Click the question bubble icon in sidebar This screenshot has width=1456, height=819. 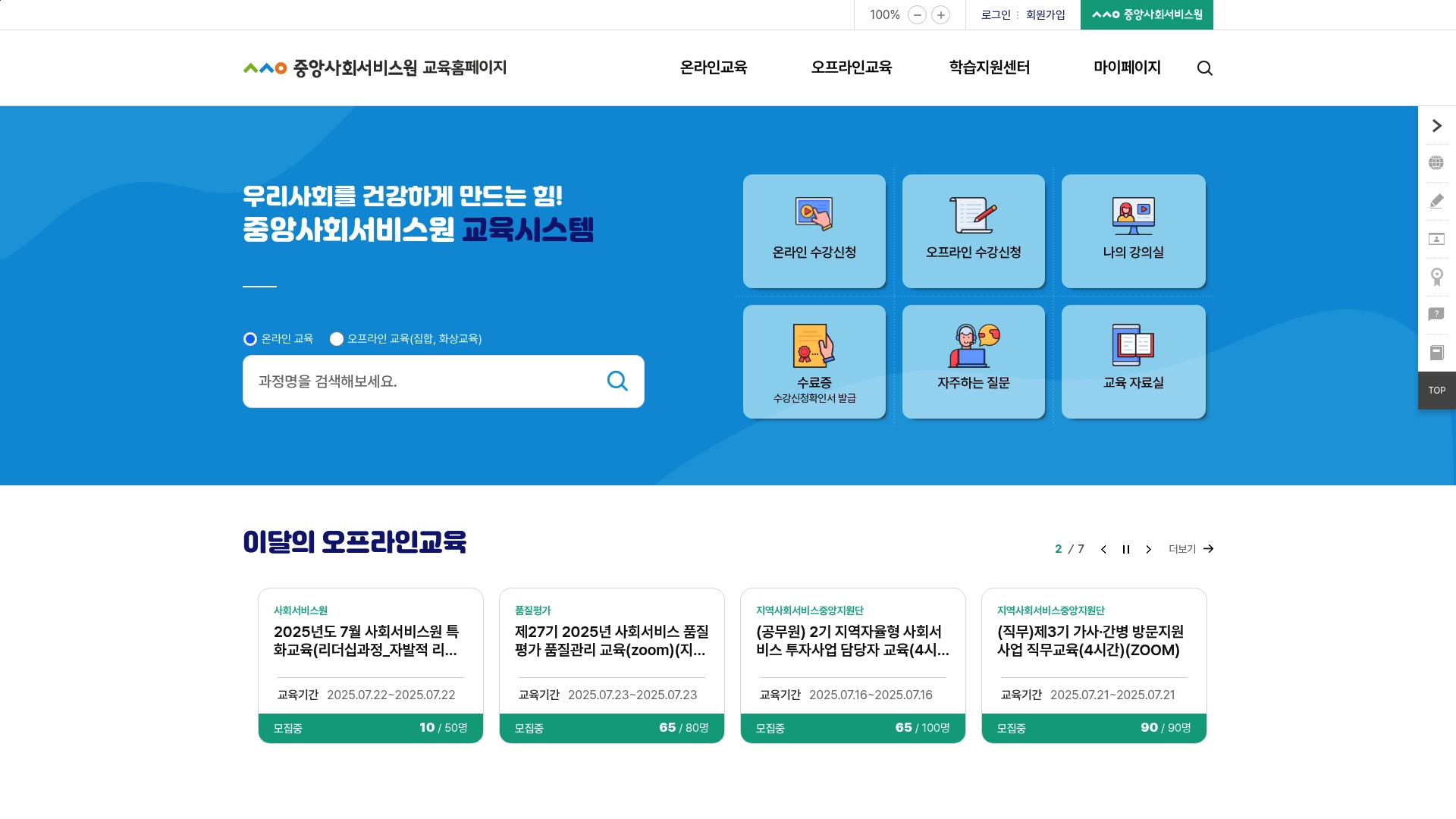(x=1436, y=315)
